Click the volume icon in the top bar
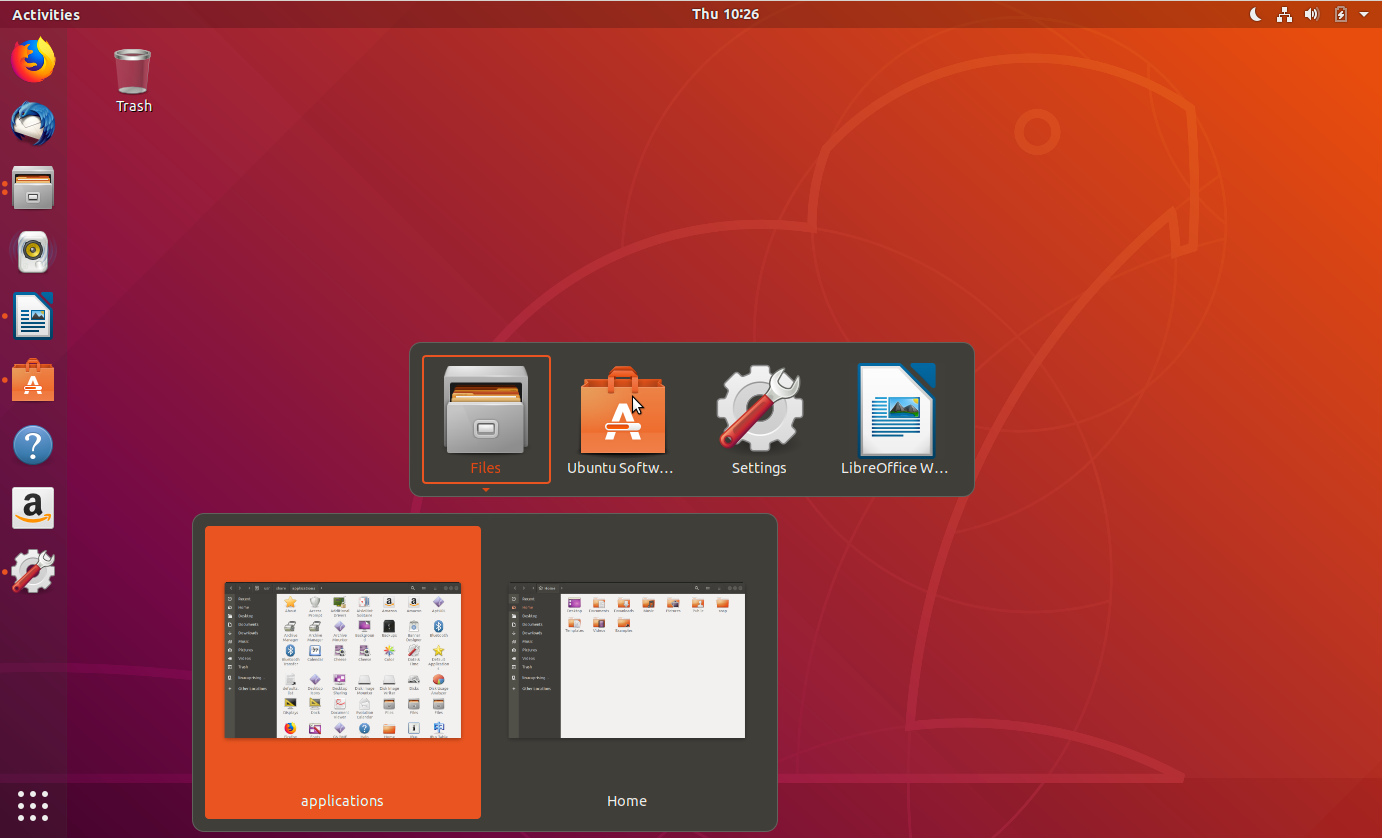The height and width of the screenshot is (838, 1382). 1312,14
